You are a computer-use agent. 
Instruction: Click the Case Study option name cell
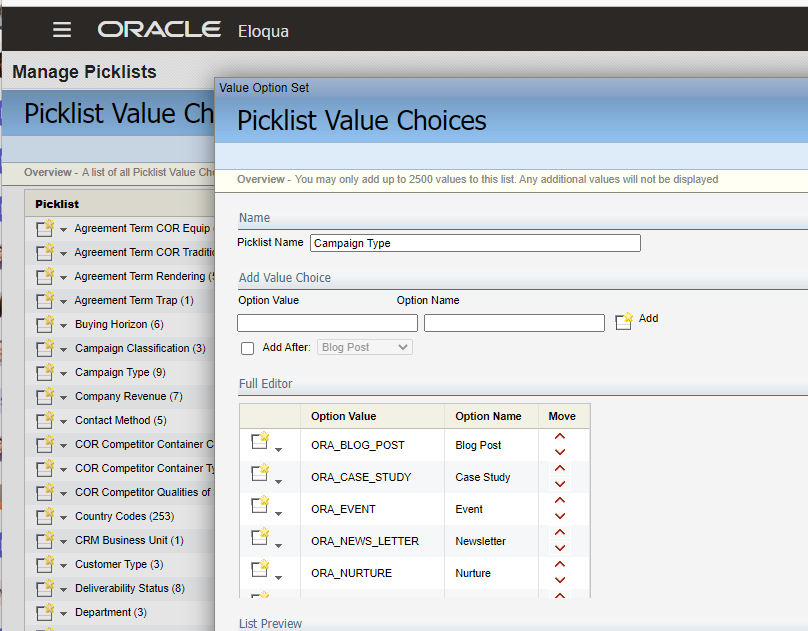point(482,477)
